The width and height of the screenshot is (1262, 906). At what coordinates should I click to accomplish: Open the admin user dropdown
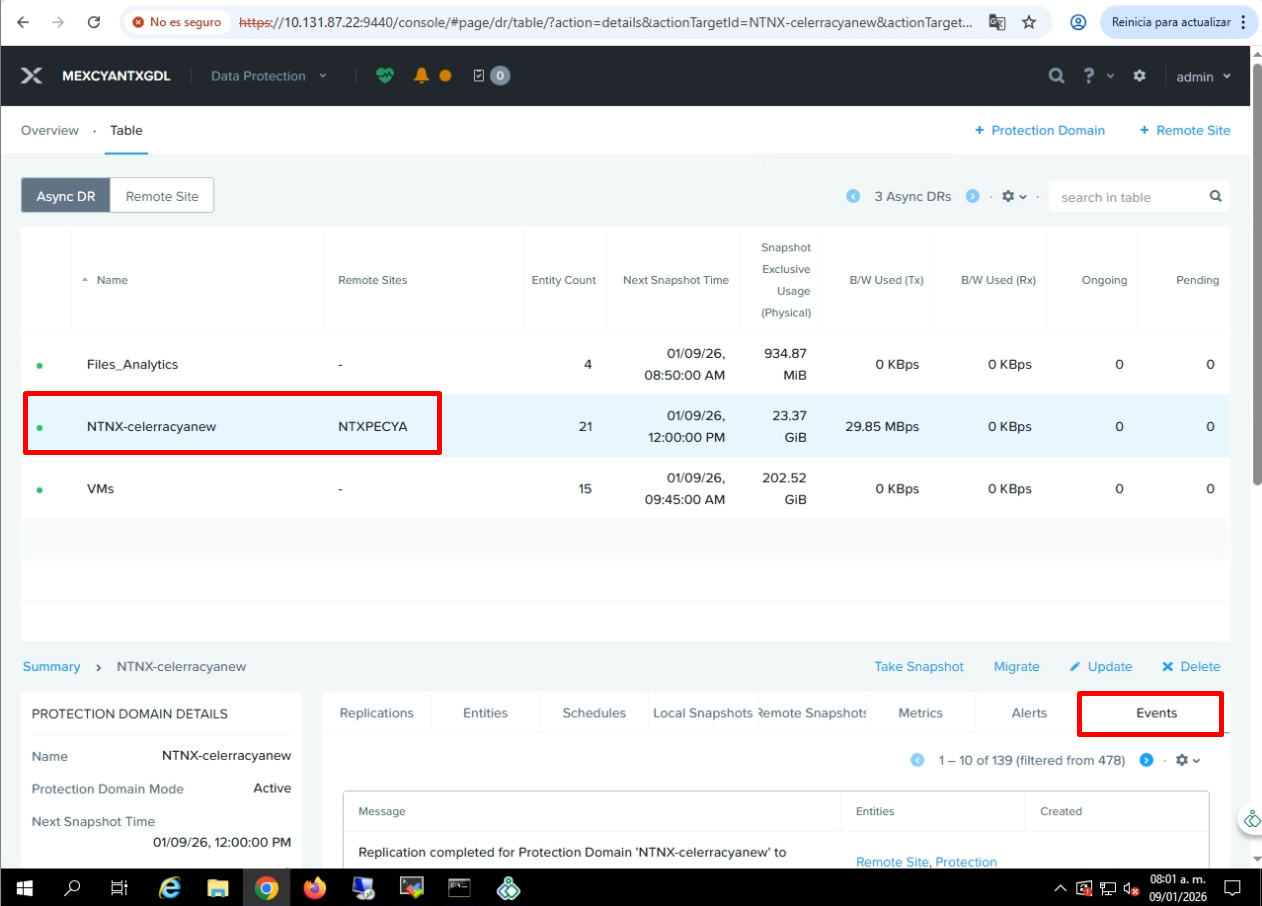[1203, 77]
